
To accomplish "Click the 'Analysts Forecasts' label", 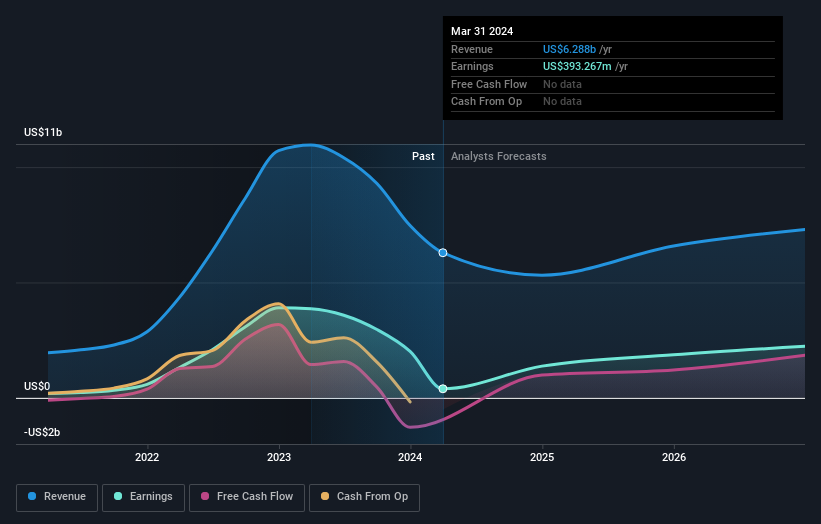I will (x=498, y=157).
